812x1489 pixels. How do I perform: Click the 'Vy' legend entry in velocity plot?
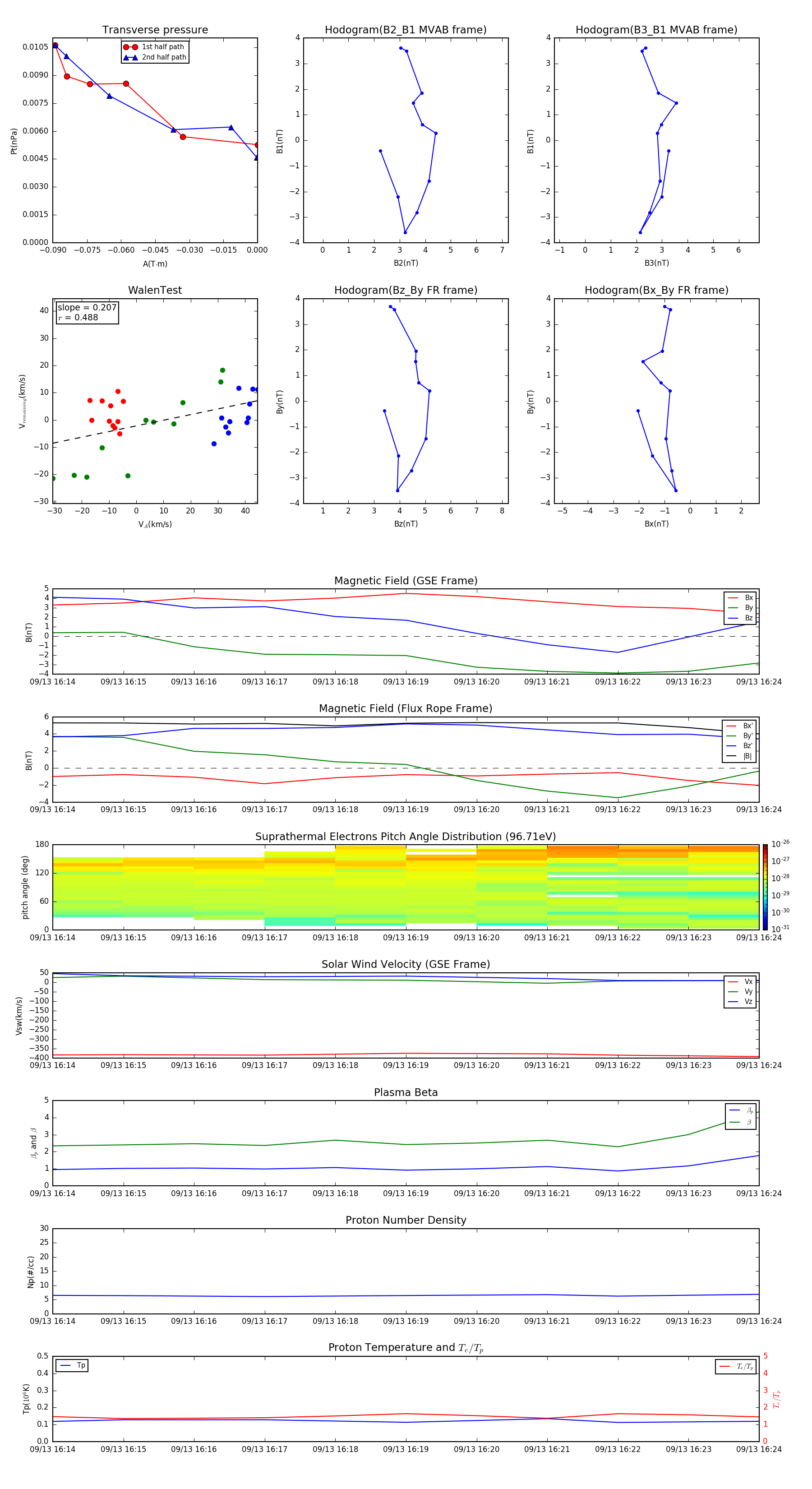(x=740, y=991)
